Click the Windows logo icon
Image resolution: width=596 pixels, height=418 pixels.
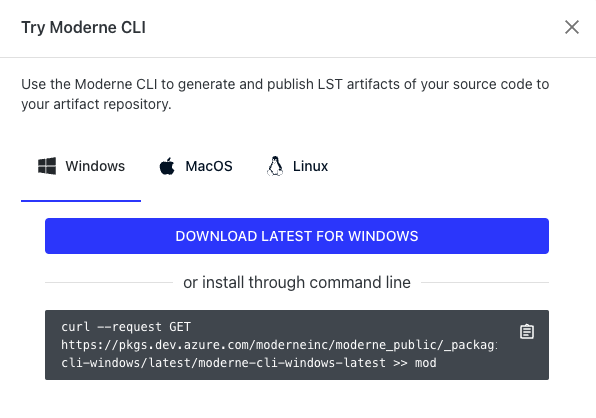(x=47, y=166)
